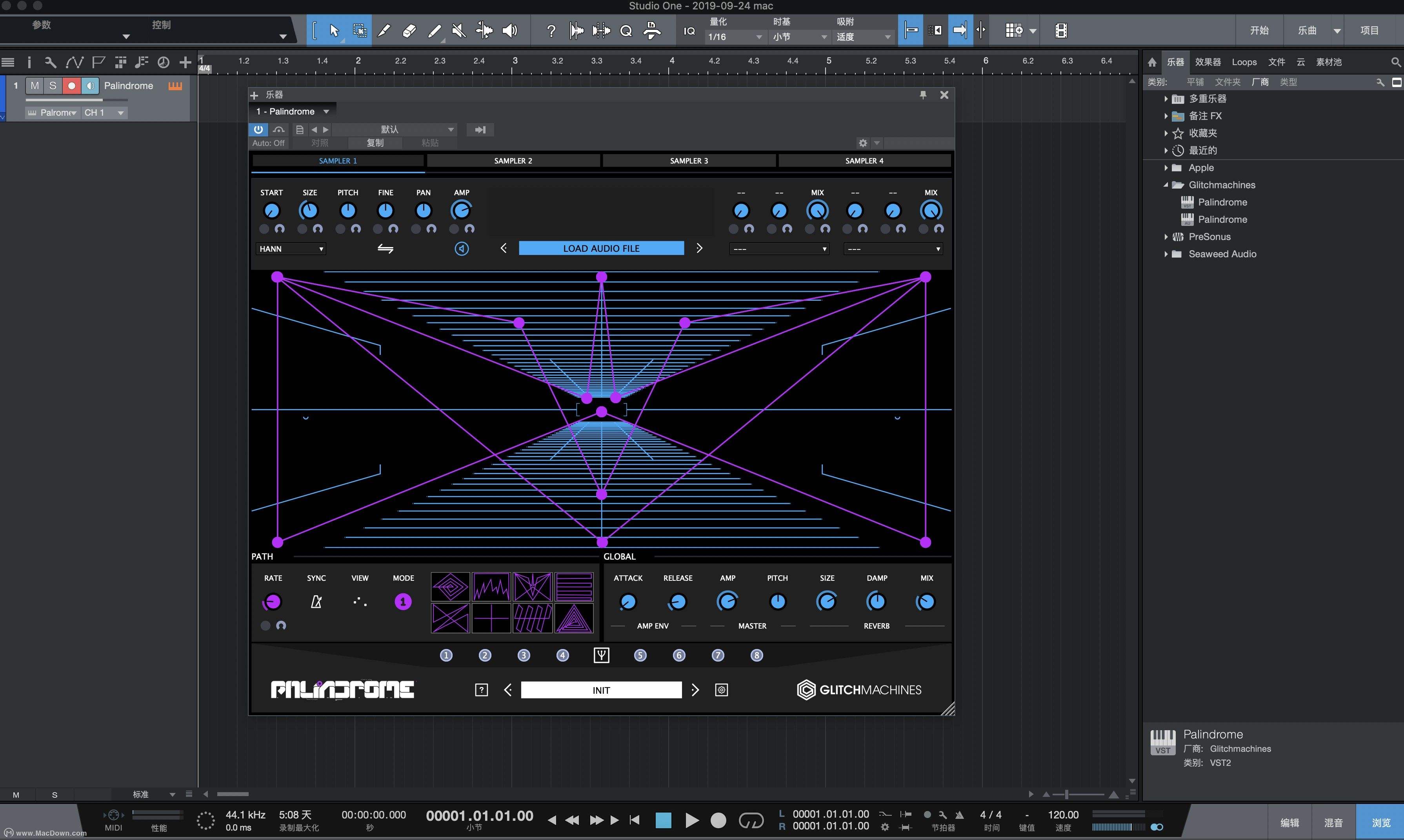The image size is (1404, 840).
Task: Open 默认 preset dropdown in plugin header
Action: point(395,130)
